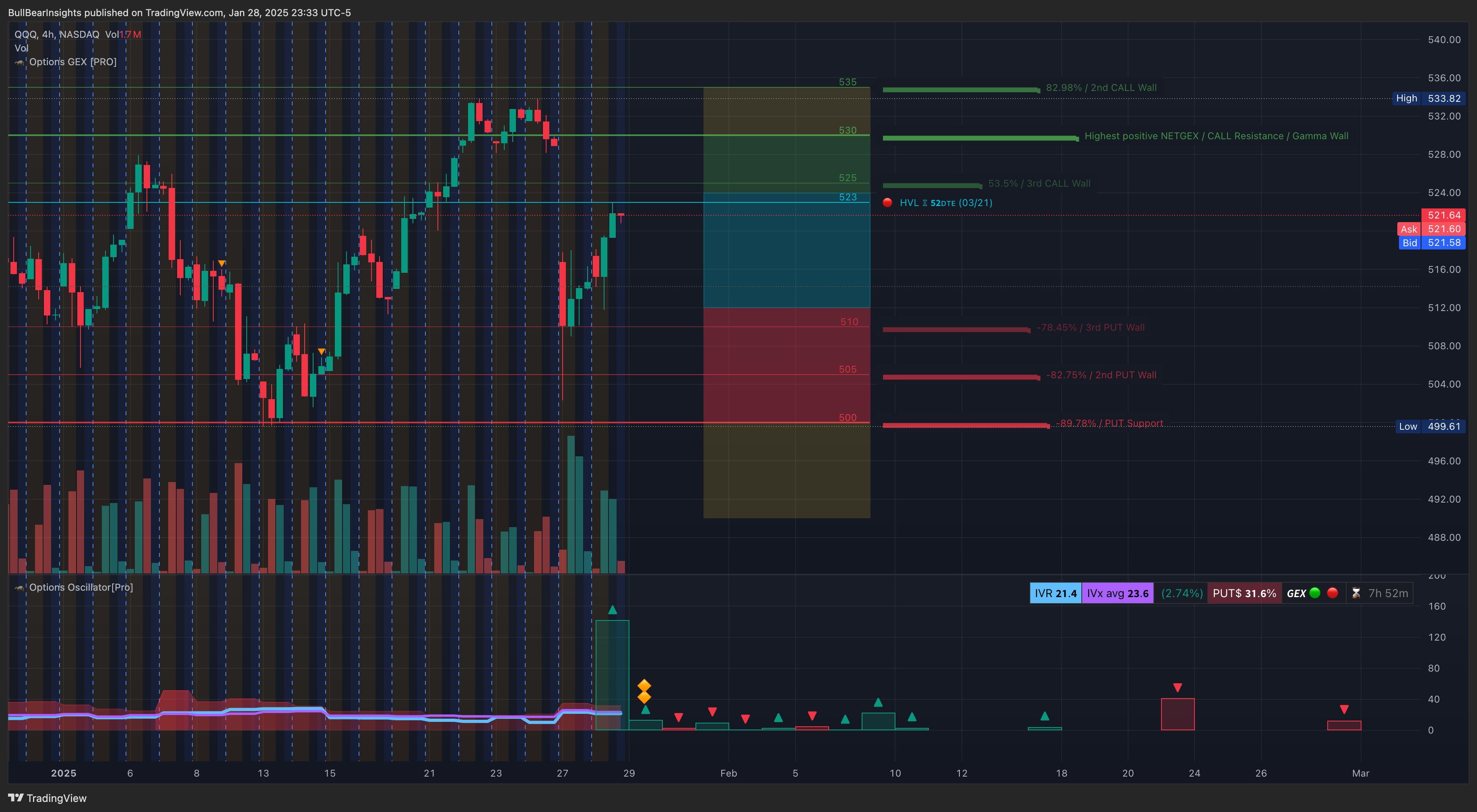The height and width of the screenshot is (812, 1477).
Task: Click the Ask 521.60 price label
Action: [x=1431, y=229]
